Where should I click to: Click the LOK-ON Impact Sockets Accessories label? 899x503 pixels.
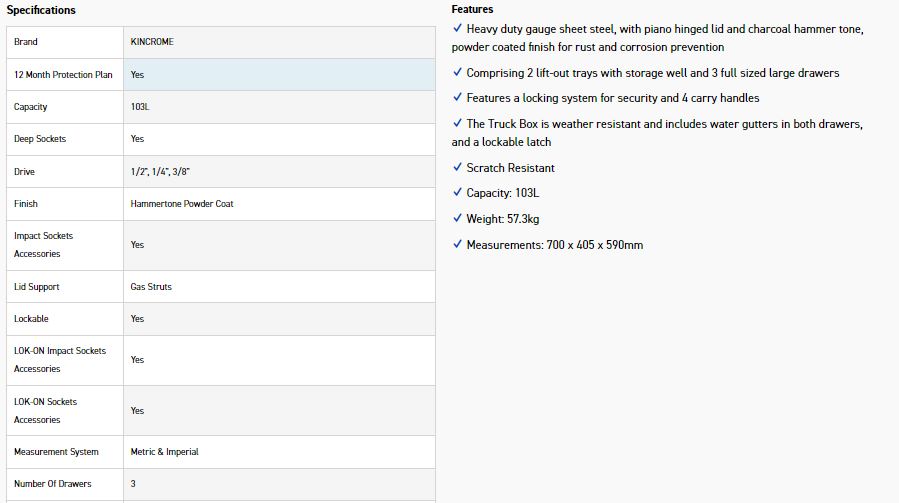[x=59, y=360]
